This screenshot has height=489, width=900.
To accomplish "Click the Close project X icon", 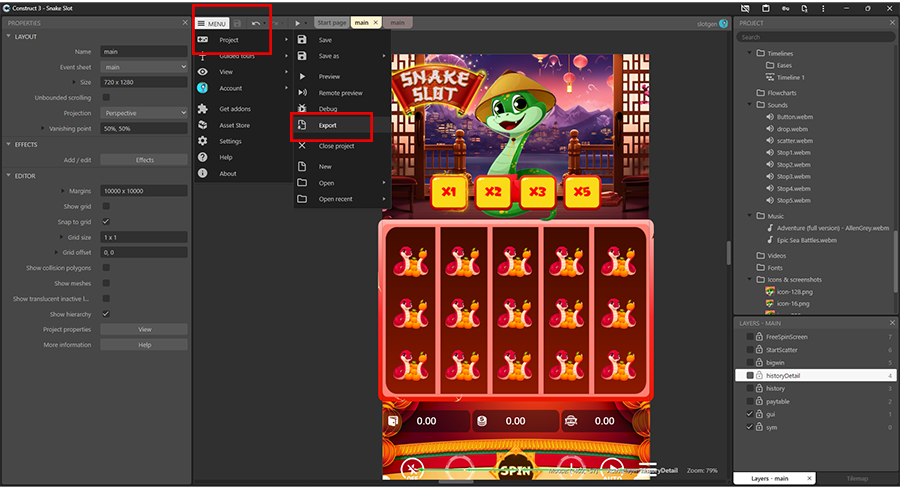I will click(x=302, y=146).
